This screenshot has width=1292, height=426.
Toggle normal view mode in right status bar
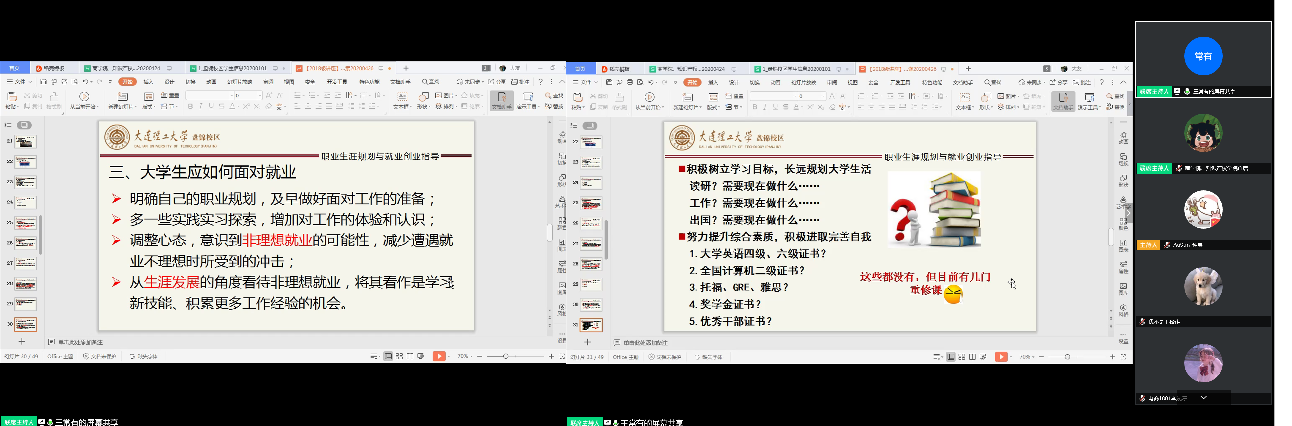[950, 355]
